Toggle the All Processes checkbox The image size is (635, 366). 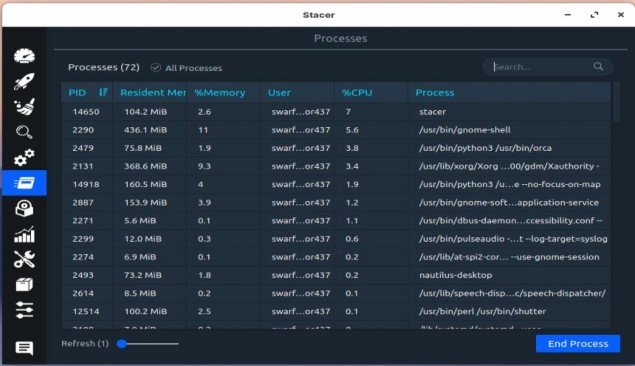156,68
